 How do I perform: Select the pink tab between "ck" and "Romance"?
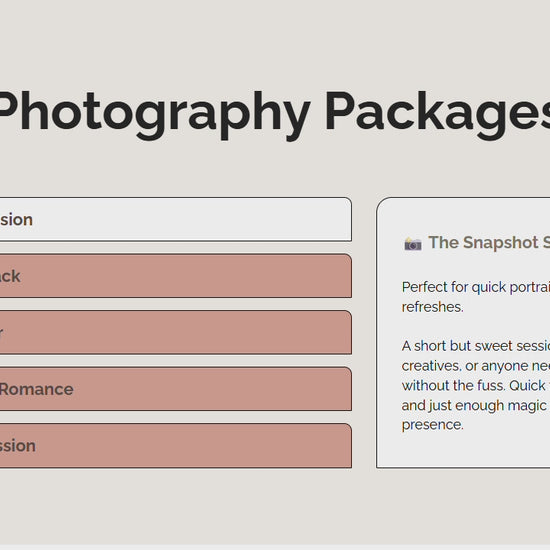tap(175, 333)
